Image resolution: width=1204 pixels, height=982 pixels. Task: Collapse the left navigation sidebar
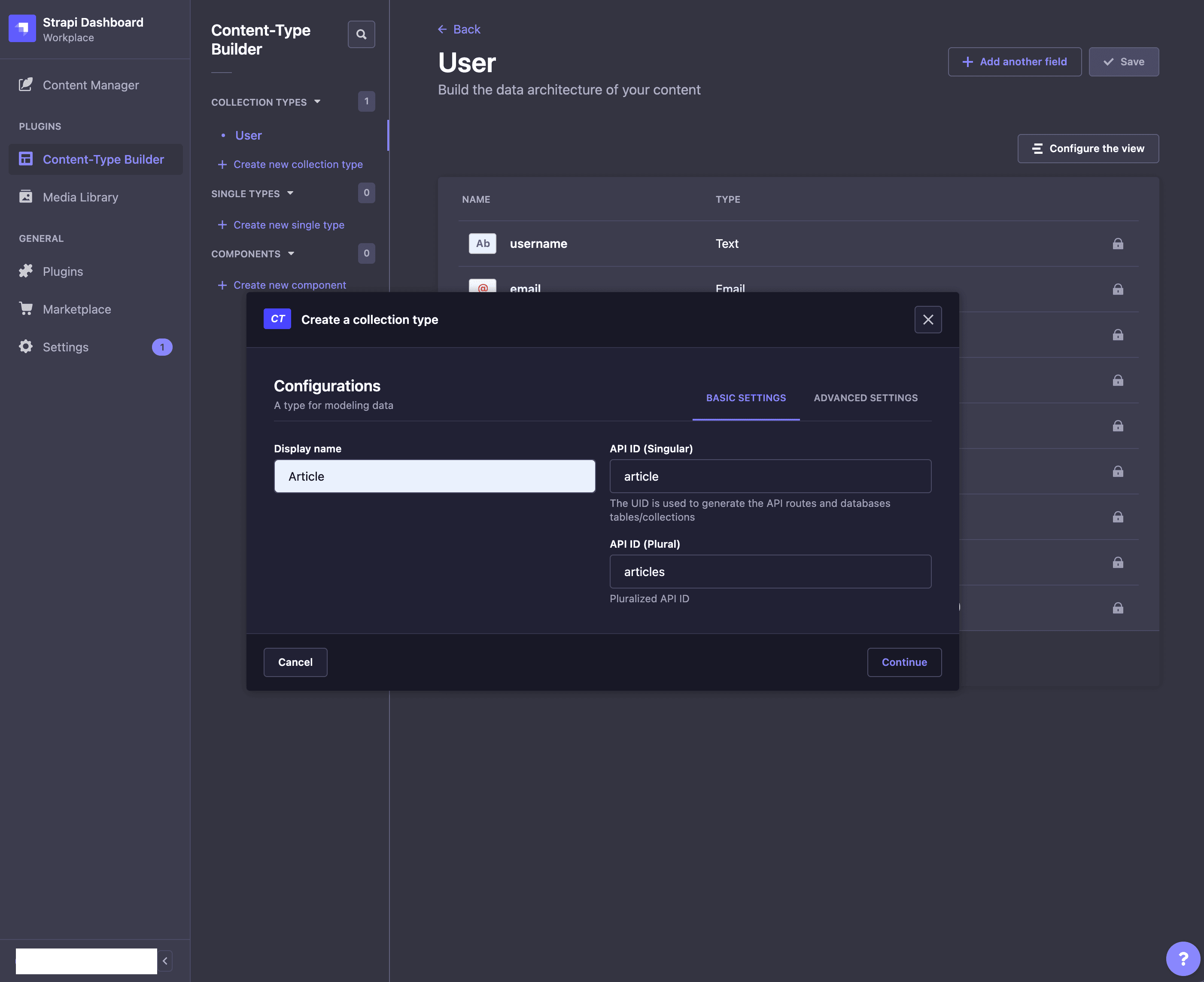tap(165, 961)
